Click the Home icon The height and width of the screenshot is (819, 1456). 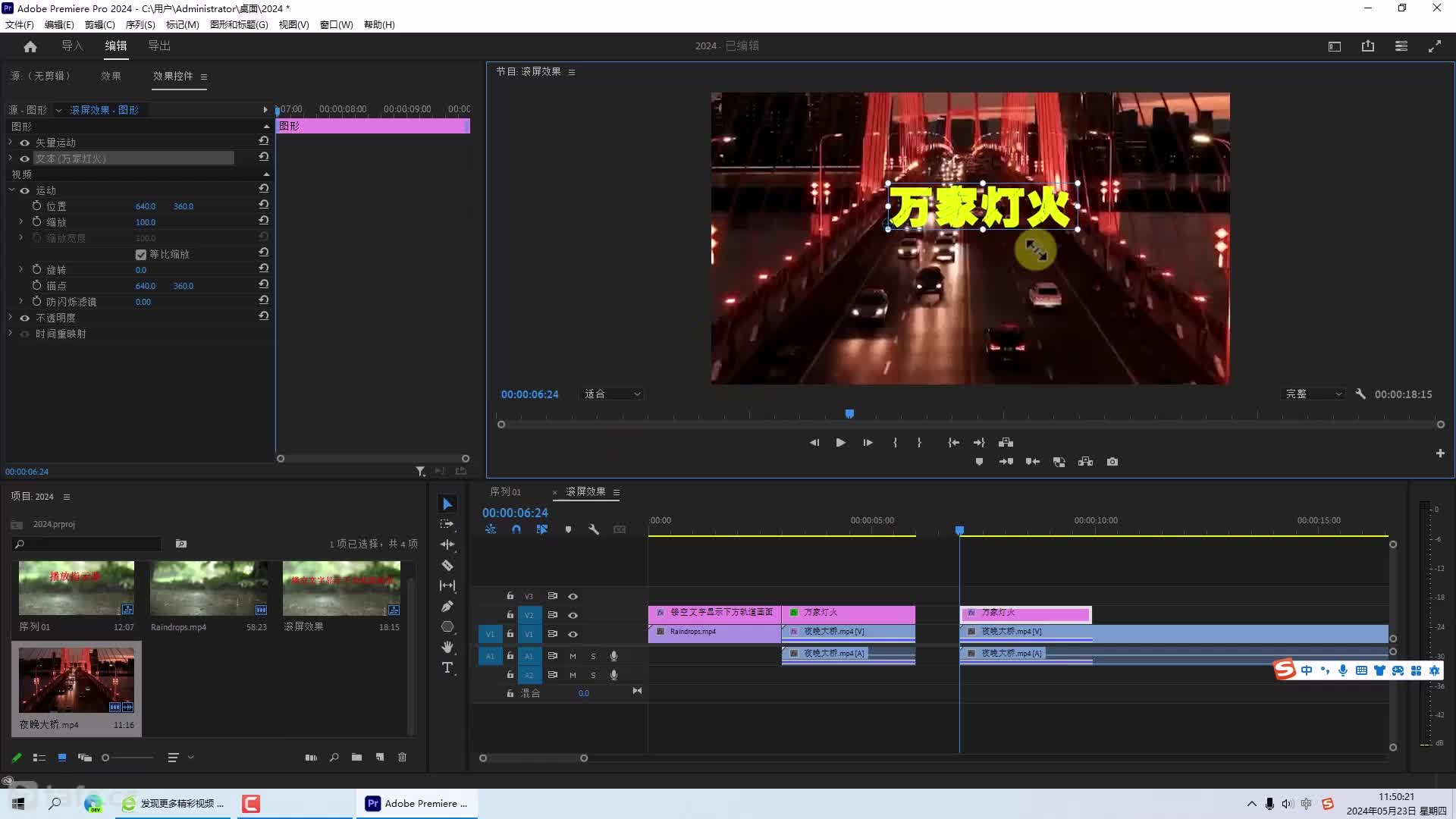30,46
